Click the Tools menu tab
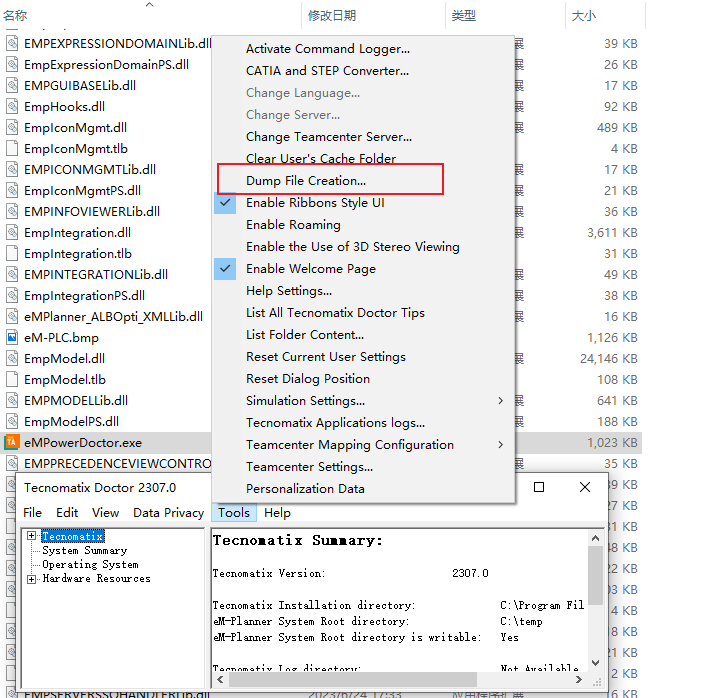Image resolution: width=713 pixels, height=698 pixels. pyautogui.click(x=234, y=513)
